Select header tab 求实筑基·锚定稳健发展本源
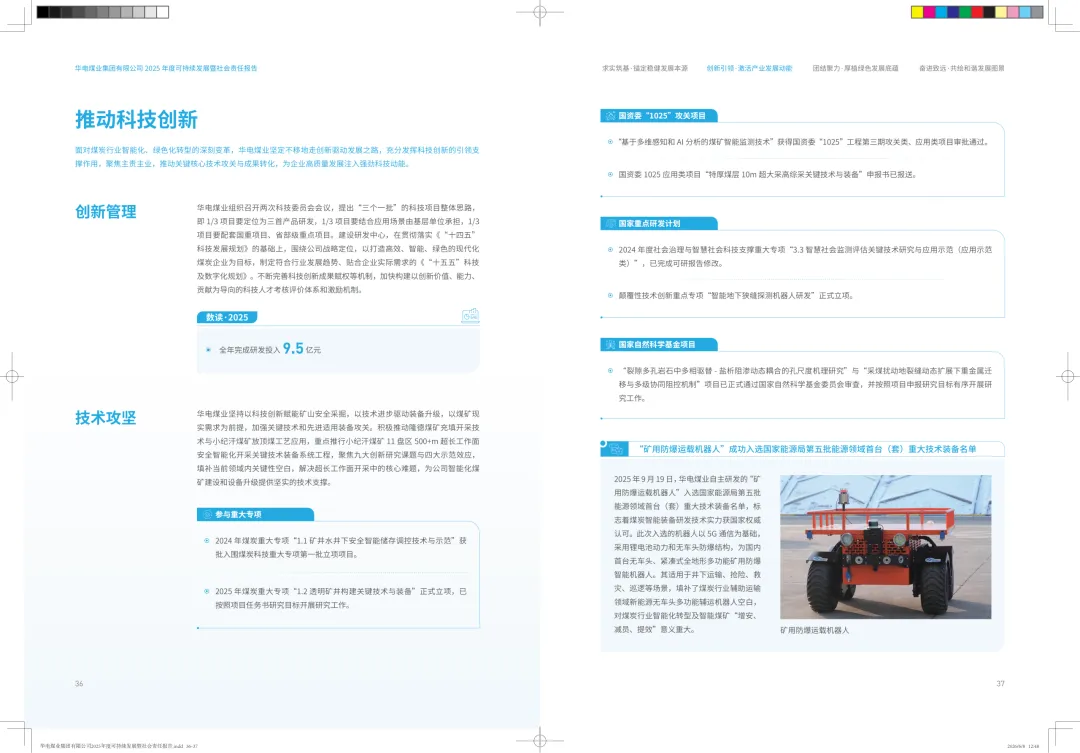The height and width of the screenshot is (753, 1080). [645, 68]
